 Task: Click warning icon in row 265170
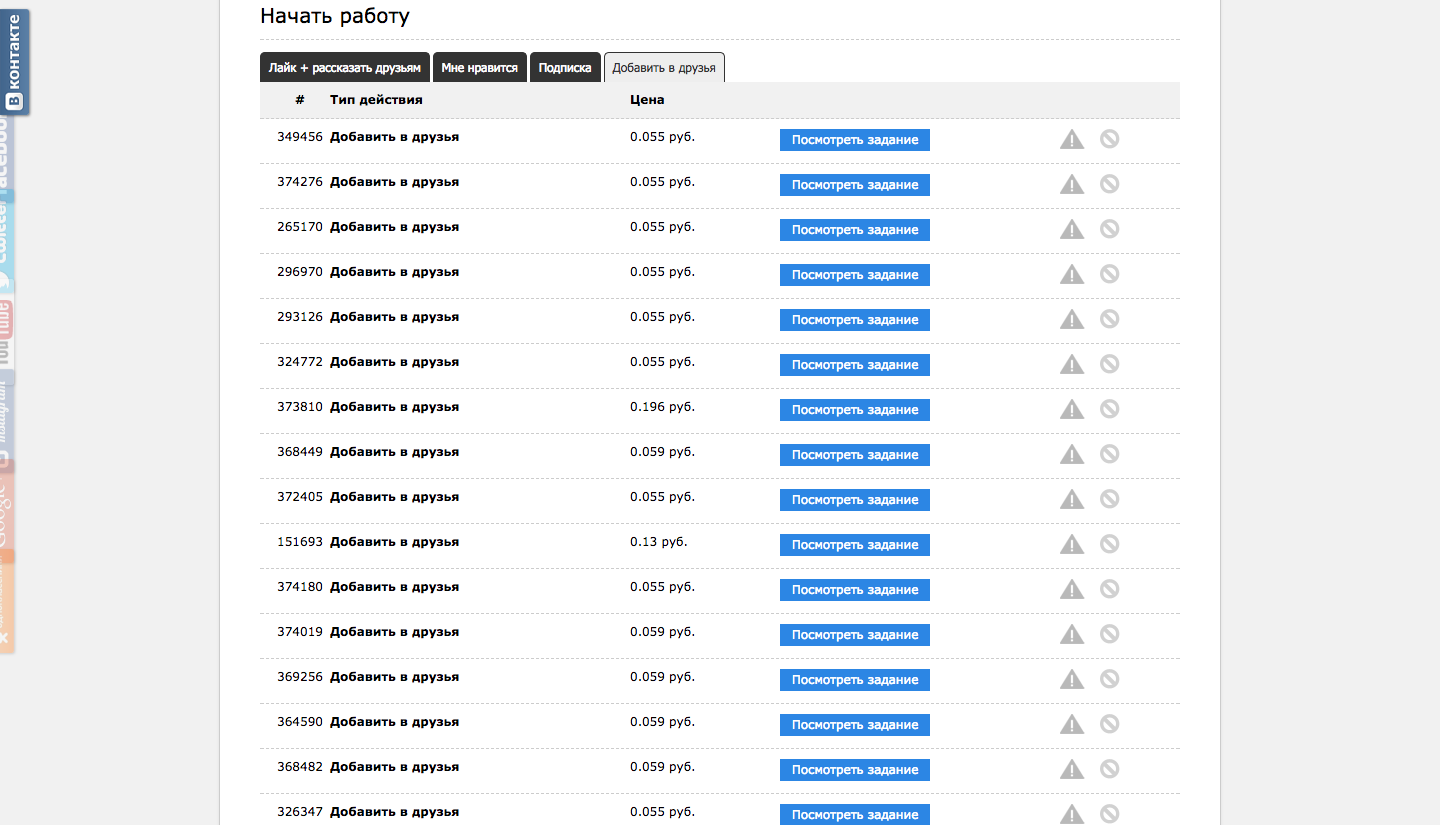tap(1072, 230)
